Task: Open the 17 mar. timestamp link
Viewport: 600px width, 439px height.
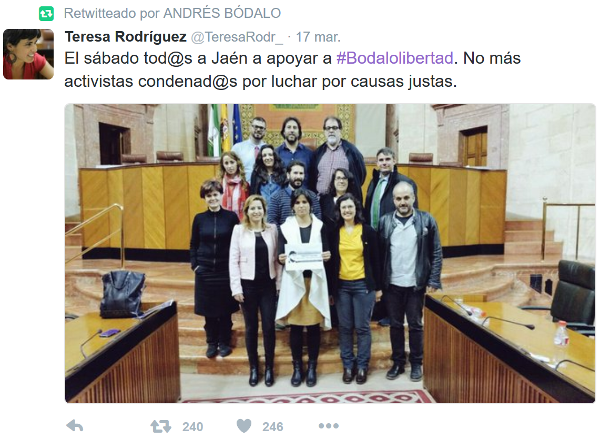Action: 318,37
